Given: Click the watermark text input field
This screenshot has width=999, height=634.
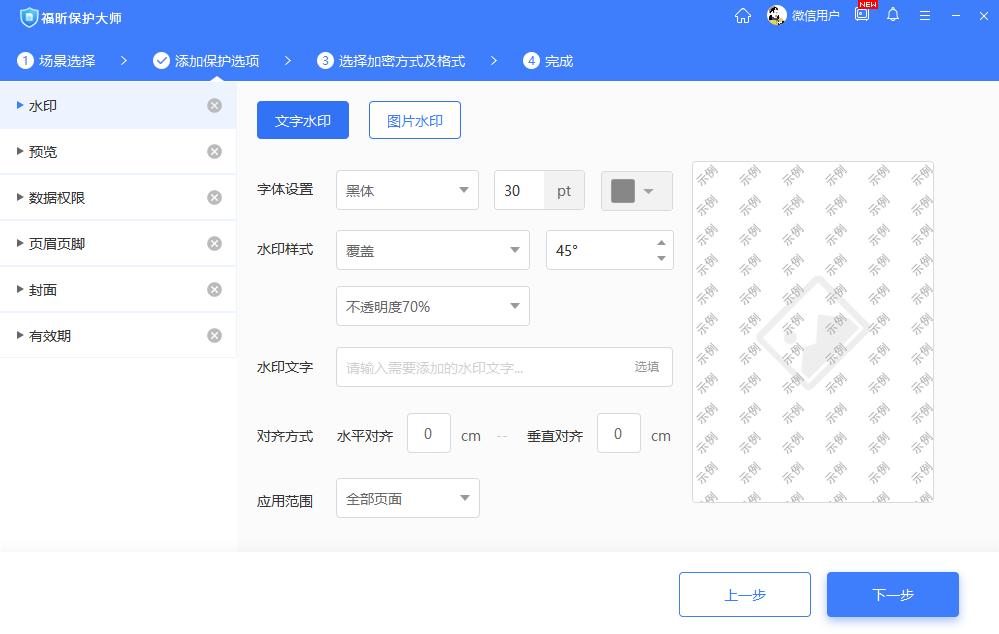Looking at the screenshot, I should (x=480, y=367).
